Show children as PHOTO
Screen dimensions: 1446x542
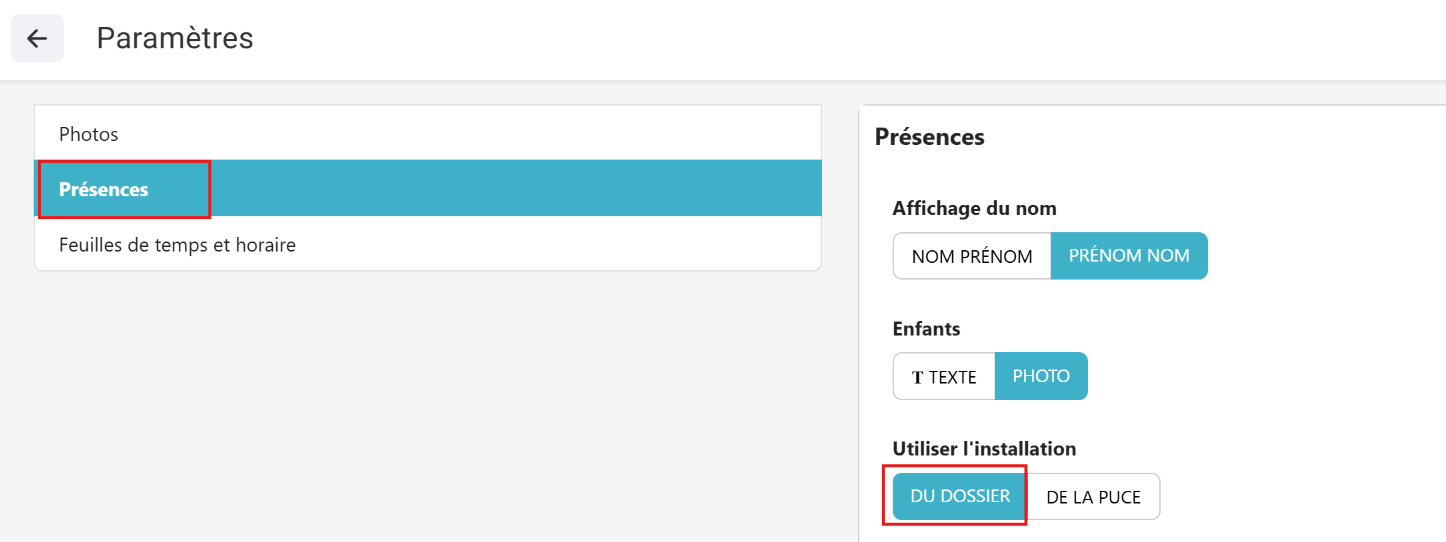click(x=1041, y=376)
